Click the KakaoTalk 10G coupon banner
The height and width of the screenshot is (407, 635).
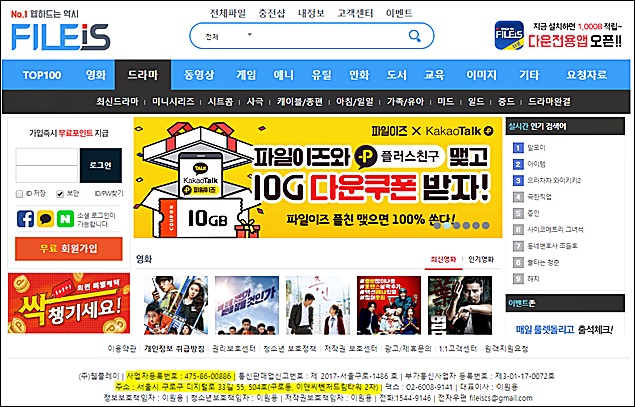click(x=318, y=178)
